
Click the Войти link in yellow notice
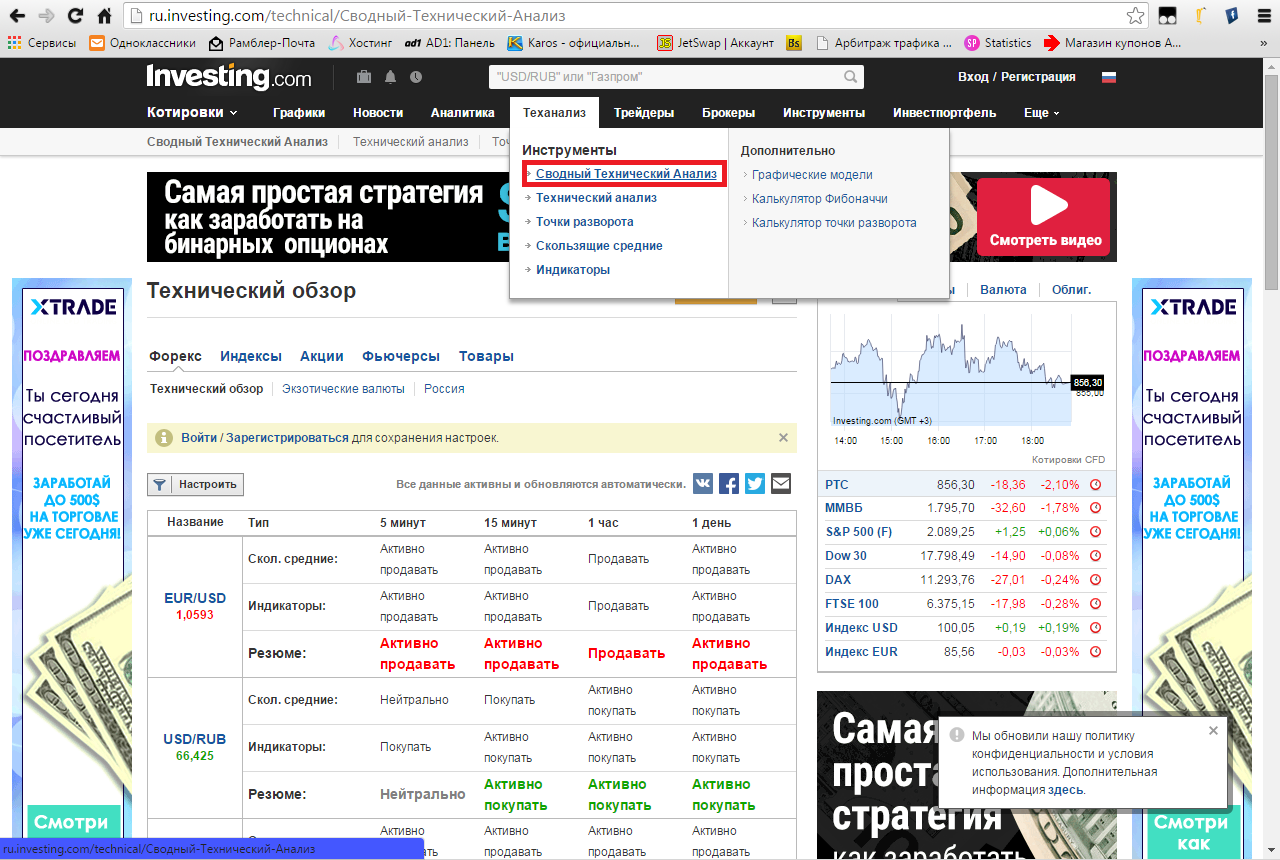(198, 438)
